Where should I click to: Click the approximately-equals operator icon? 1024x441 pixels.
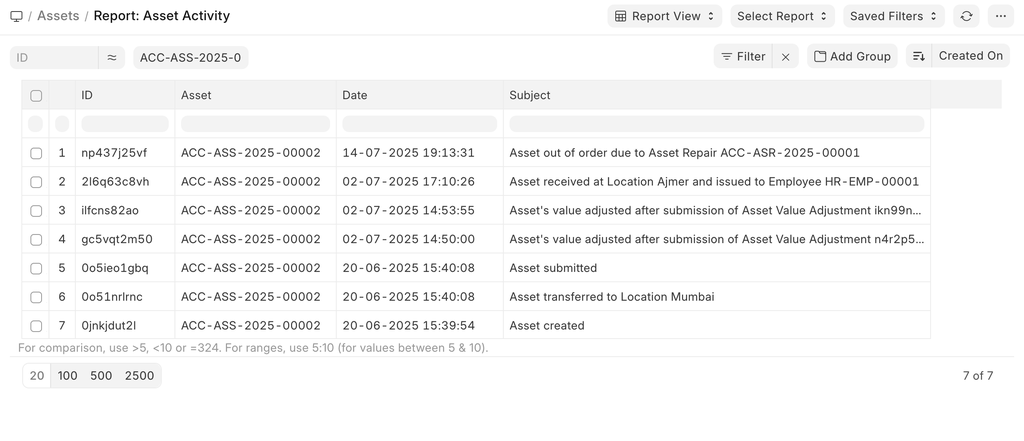[112, 58]
